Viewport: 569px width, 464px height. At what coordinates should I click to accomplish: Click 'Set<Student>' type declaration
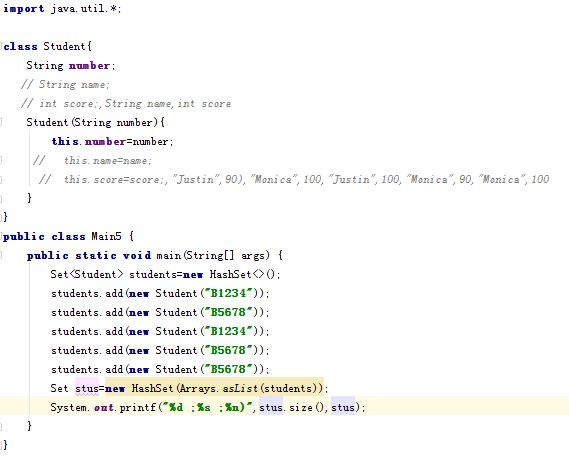[x=87, y=274]
